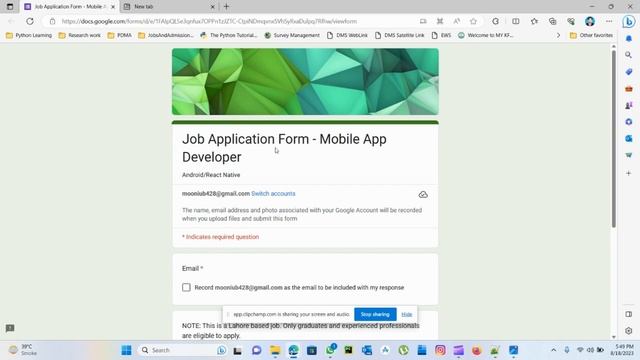Viewport: 640px width, 360px height.
Task: Open the sidebar shopping tag icon
Action: tap(629, 72)
